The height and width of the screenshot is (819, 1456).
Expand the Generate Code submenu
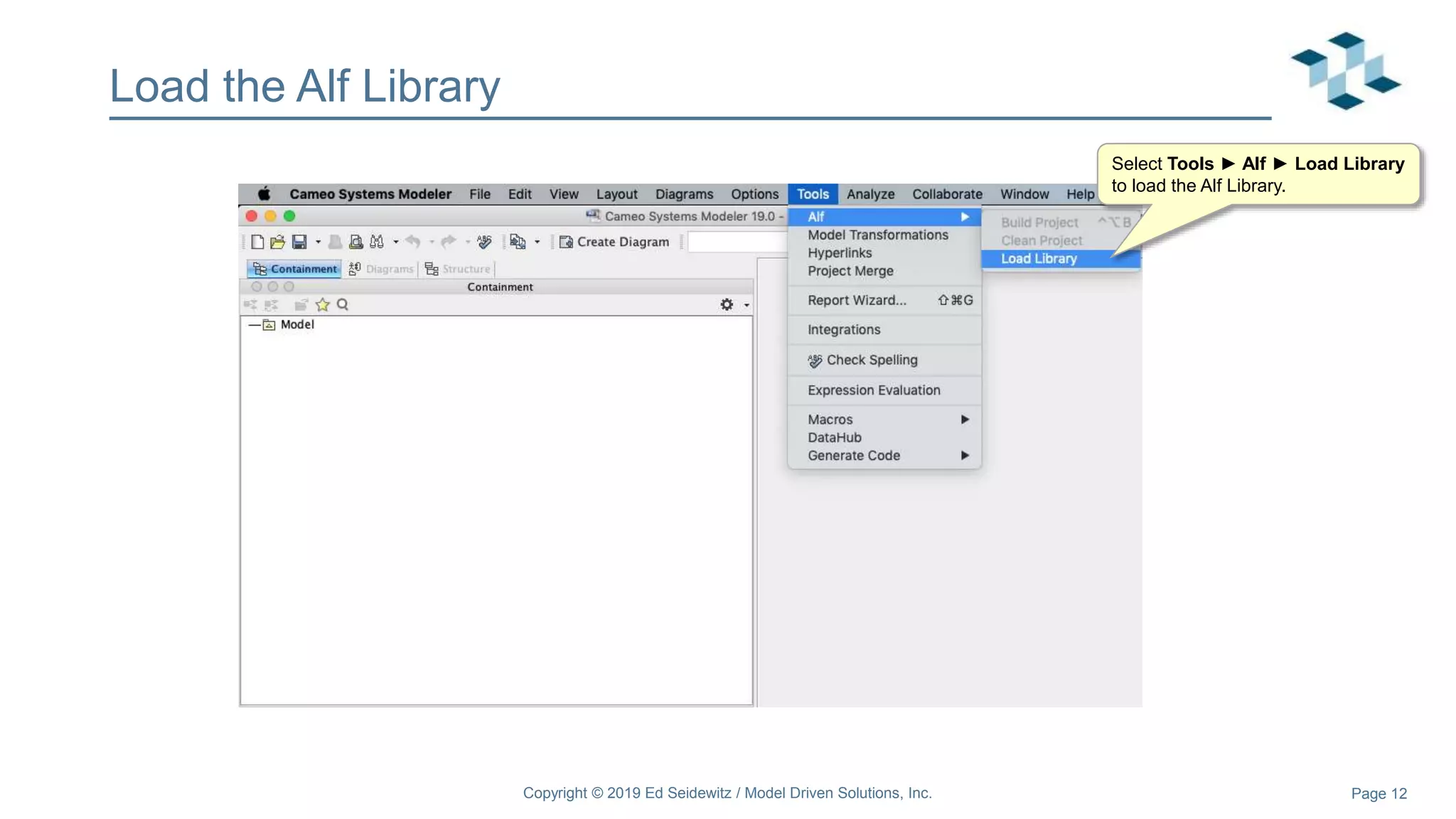tap(884, 456)
